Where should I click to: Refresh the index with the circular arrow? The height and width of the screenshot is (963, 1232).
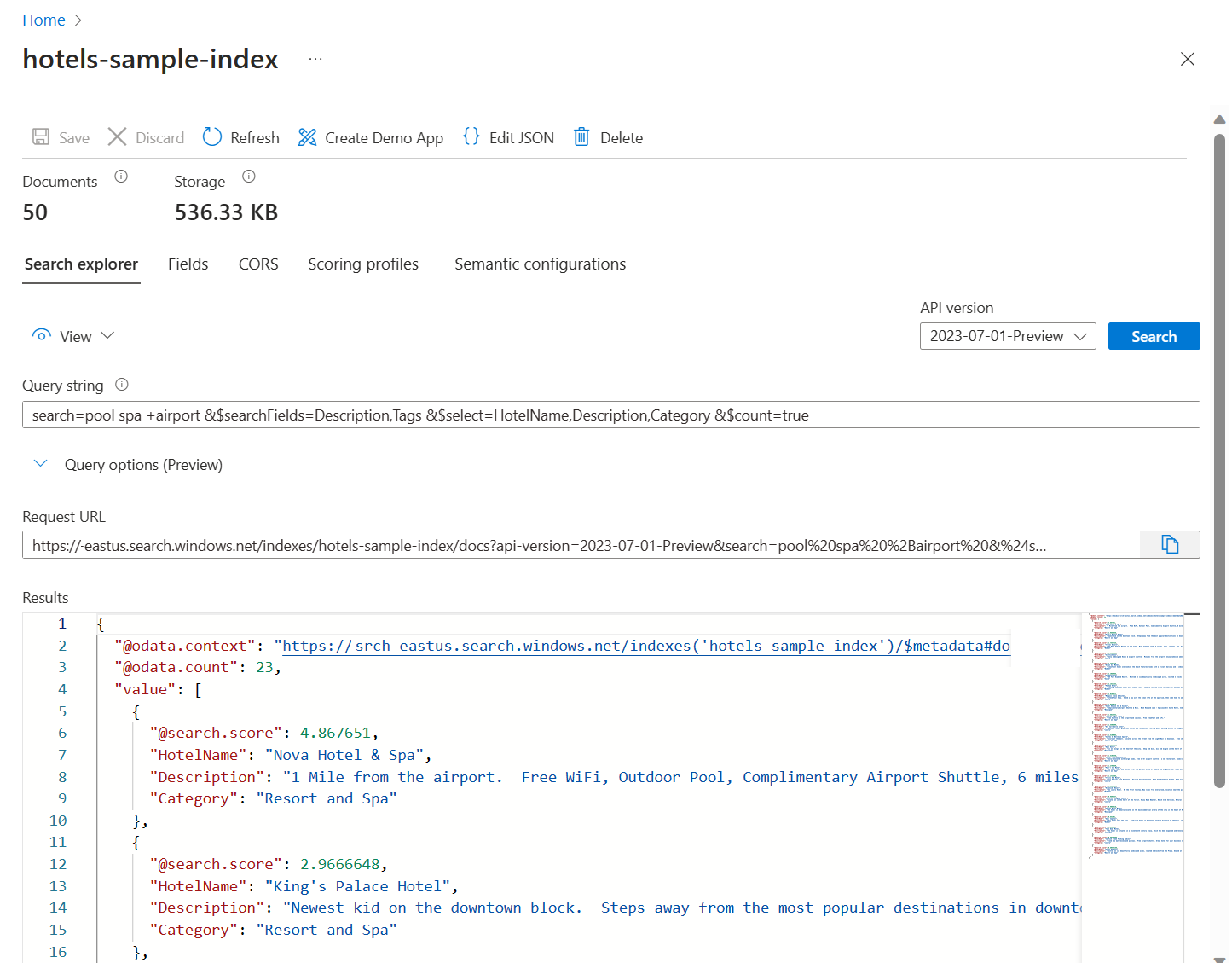[x=212, y=137]
